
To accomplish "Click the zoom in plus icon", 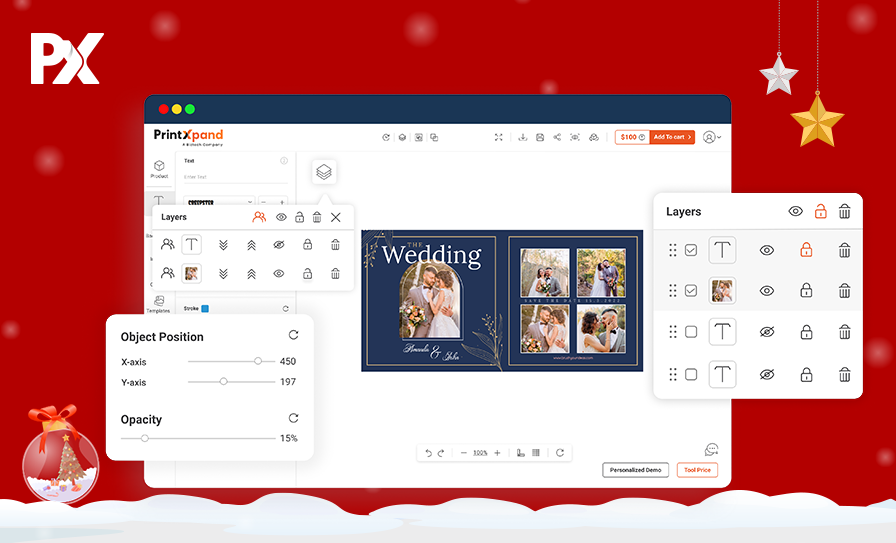I will tap(497, 453).
